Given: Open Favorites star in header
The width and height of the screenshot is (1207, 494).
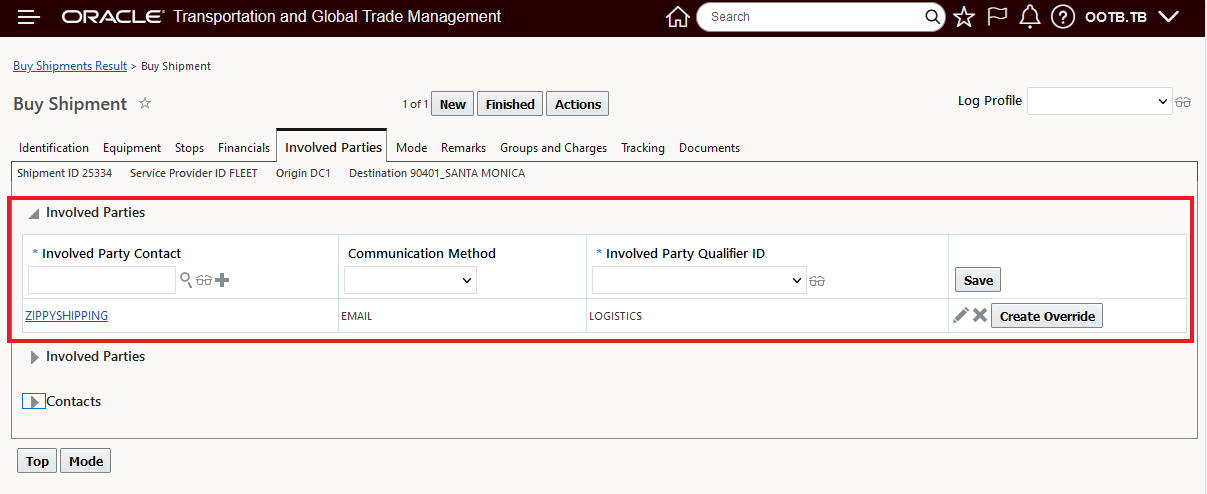Looking at the screenshot, I should pyautogui.click(x=964, y=17).
